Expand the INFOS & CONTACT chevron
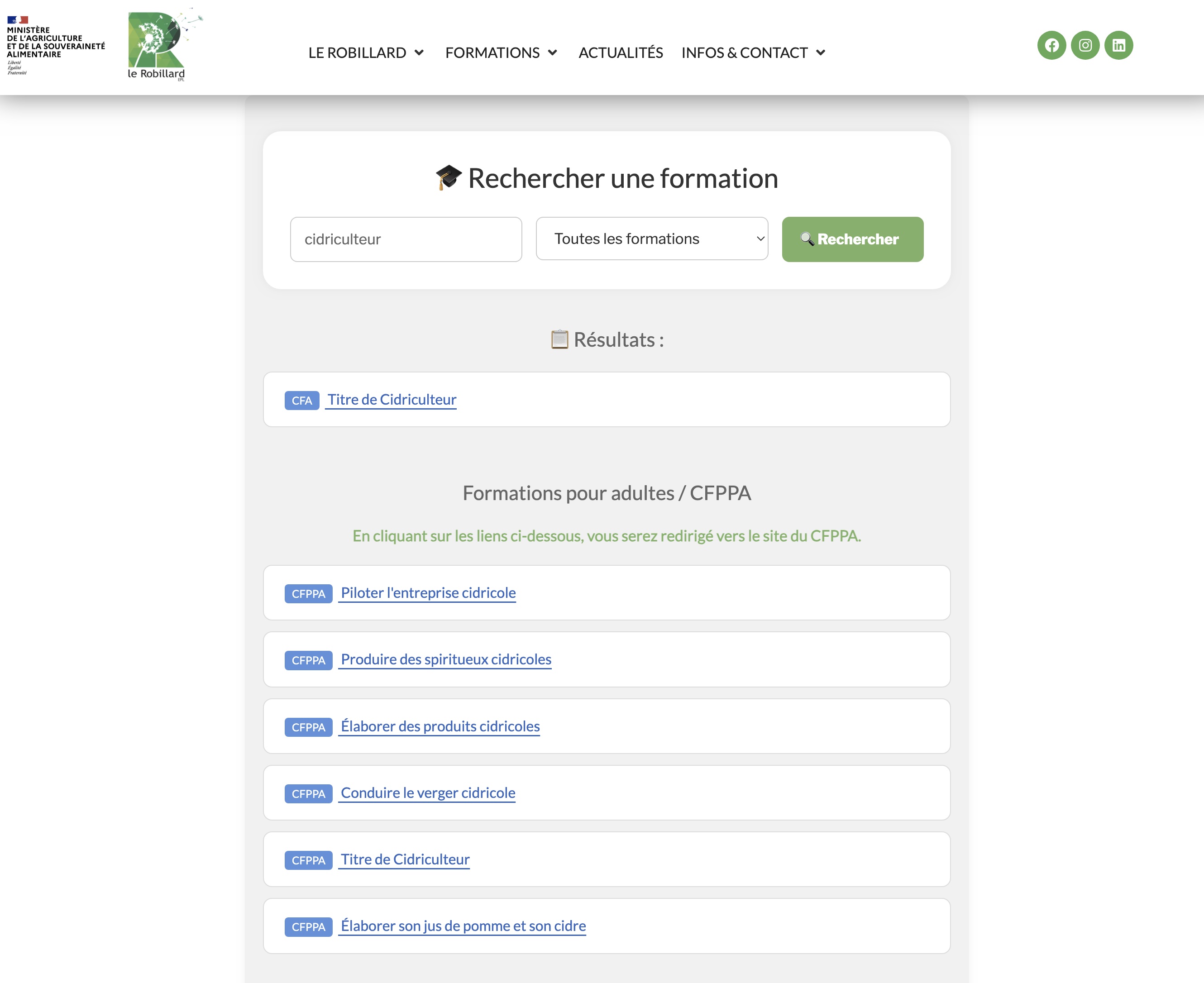This screenshot has width=1204, height=983. (821, 52)
